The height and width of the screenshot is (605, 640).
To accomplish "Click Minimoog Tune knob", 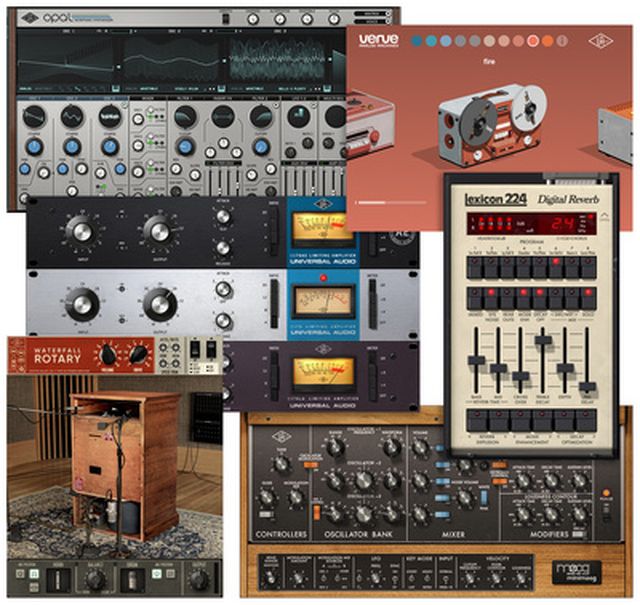I will (281, 463).
